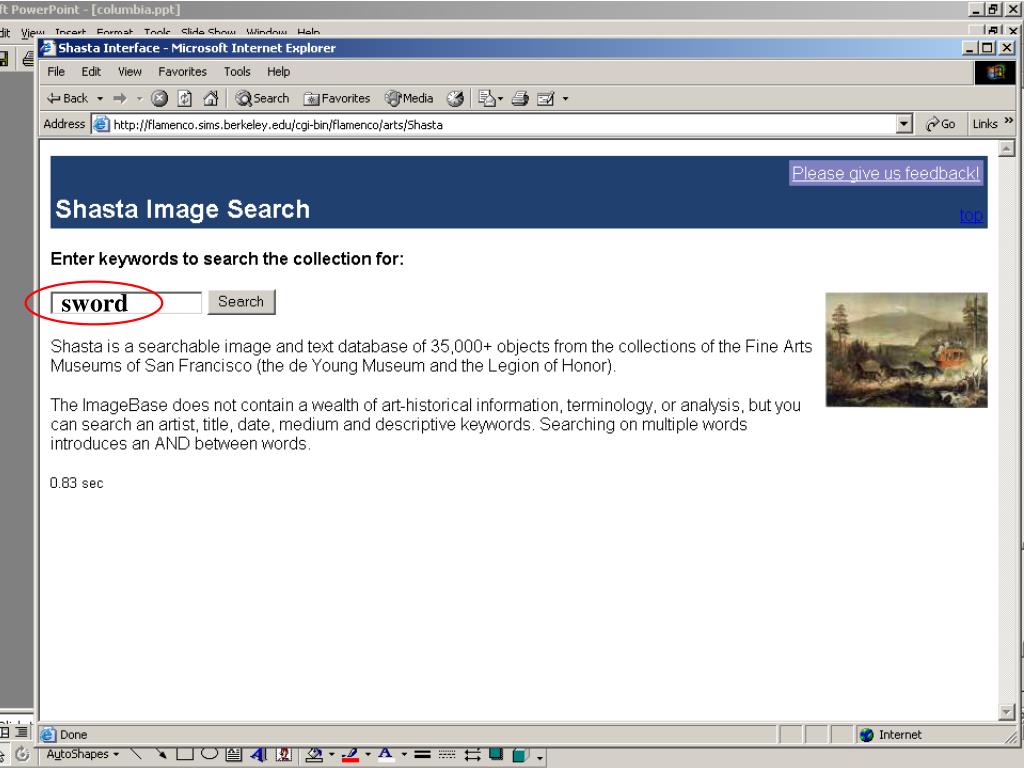The image size is (1024, 768).
Task: Go to Home page icon
Action: click(x=210, y=99)
